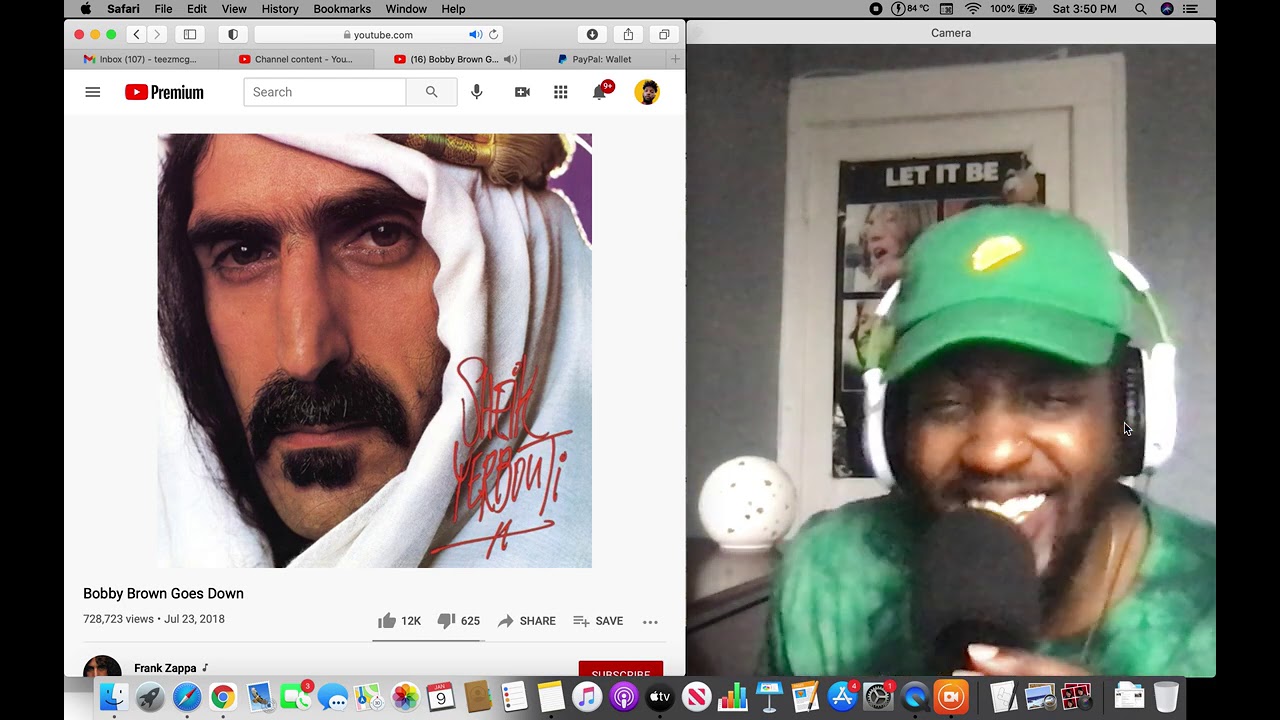The height and width of the screenshot is (720, 1280).
Task: Open Music app from the Dock
Action: point(587,697)
